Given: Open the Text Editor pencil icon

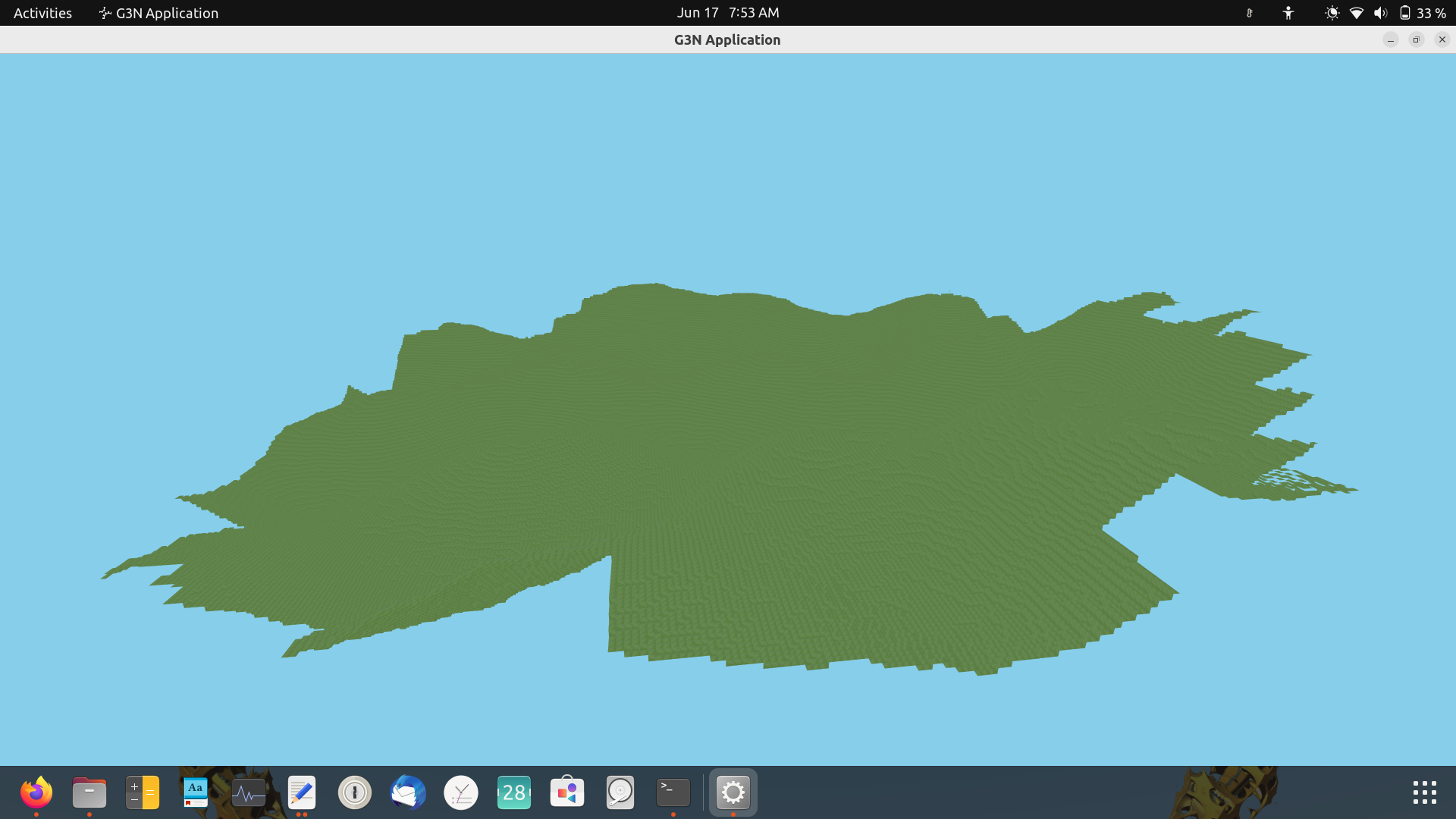Looking at the screenshot, I should 302,792.
